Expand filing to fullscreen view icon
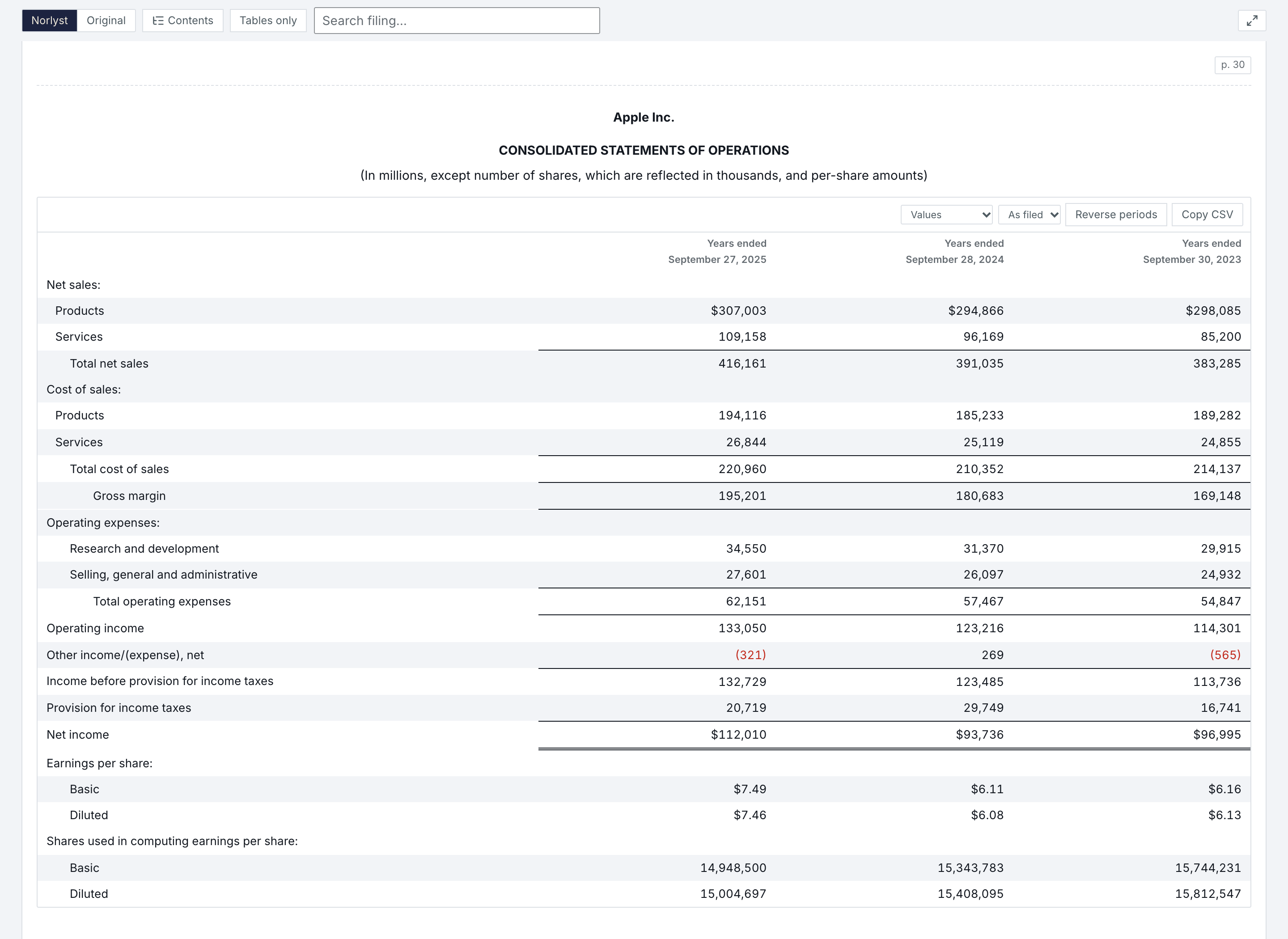This screenshot has width=1288, height=939. [1252, 21]
